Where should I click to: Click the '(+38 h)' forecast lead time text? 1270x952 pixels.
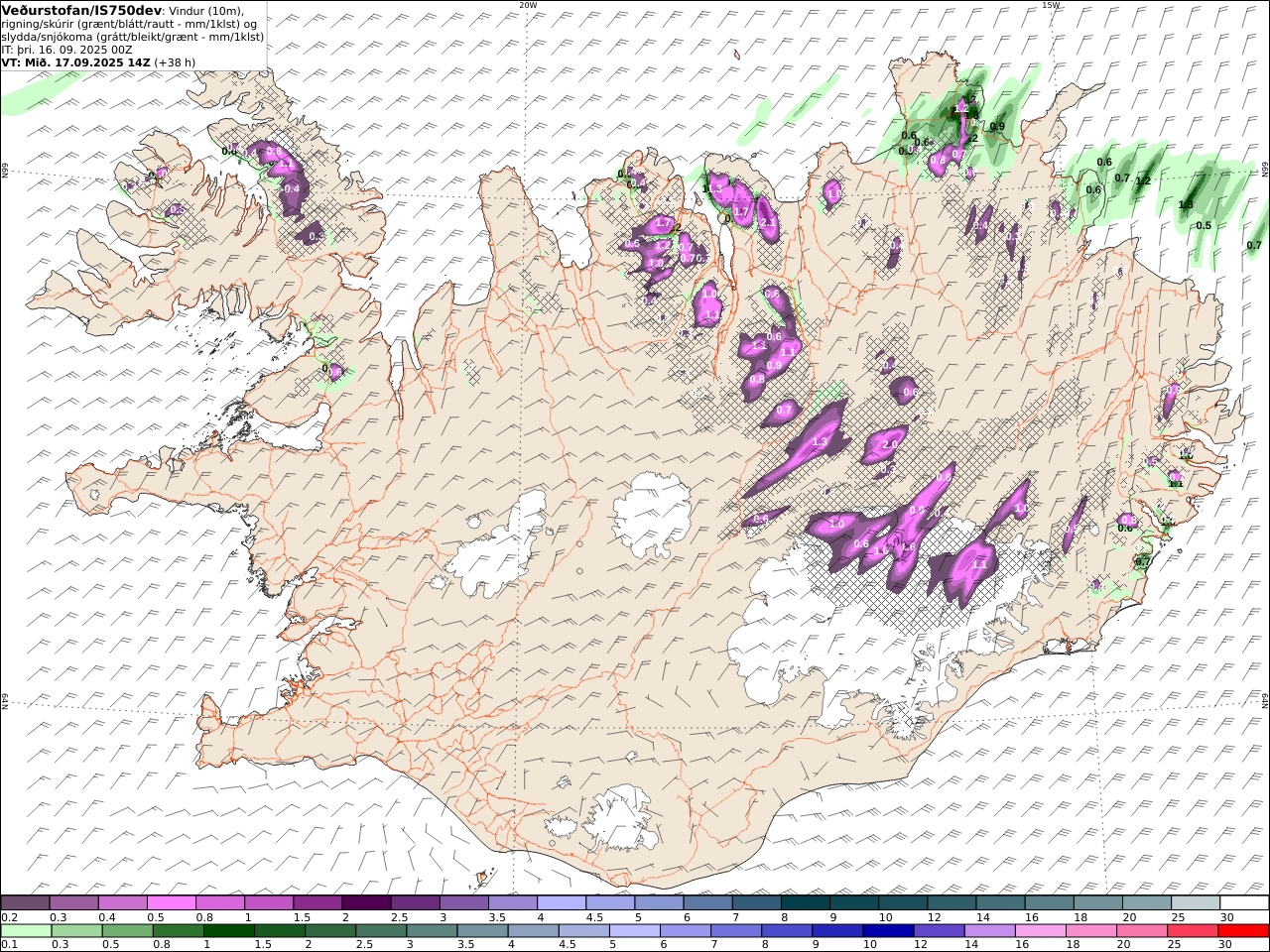(176, 61)
